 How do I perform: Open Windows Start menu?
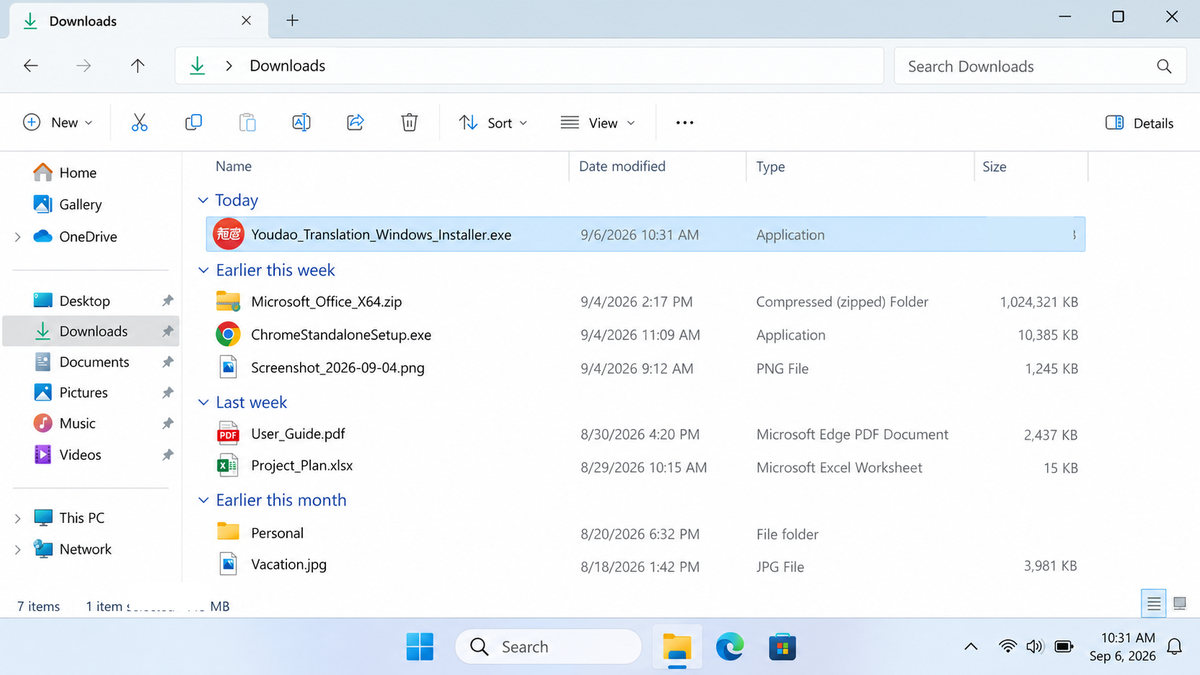click(x=420, y=647)
